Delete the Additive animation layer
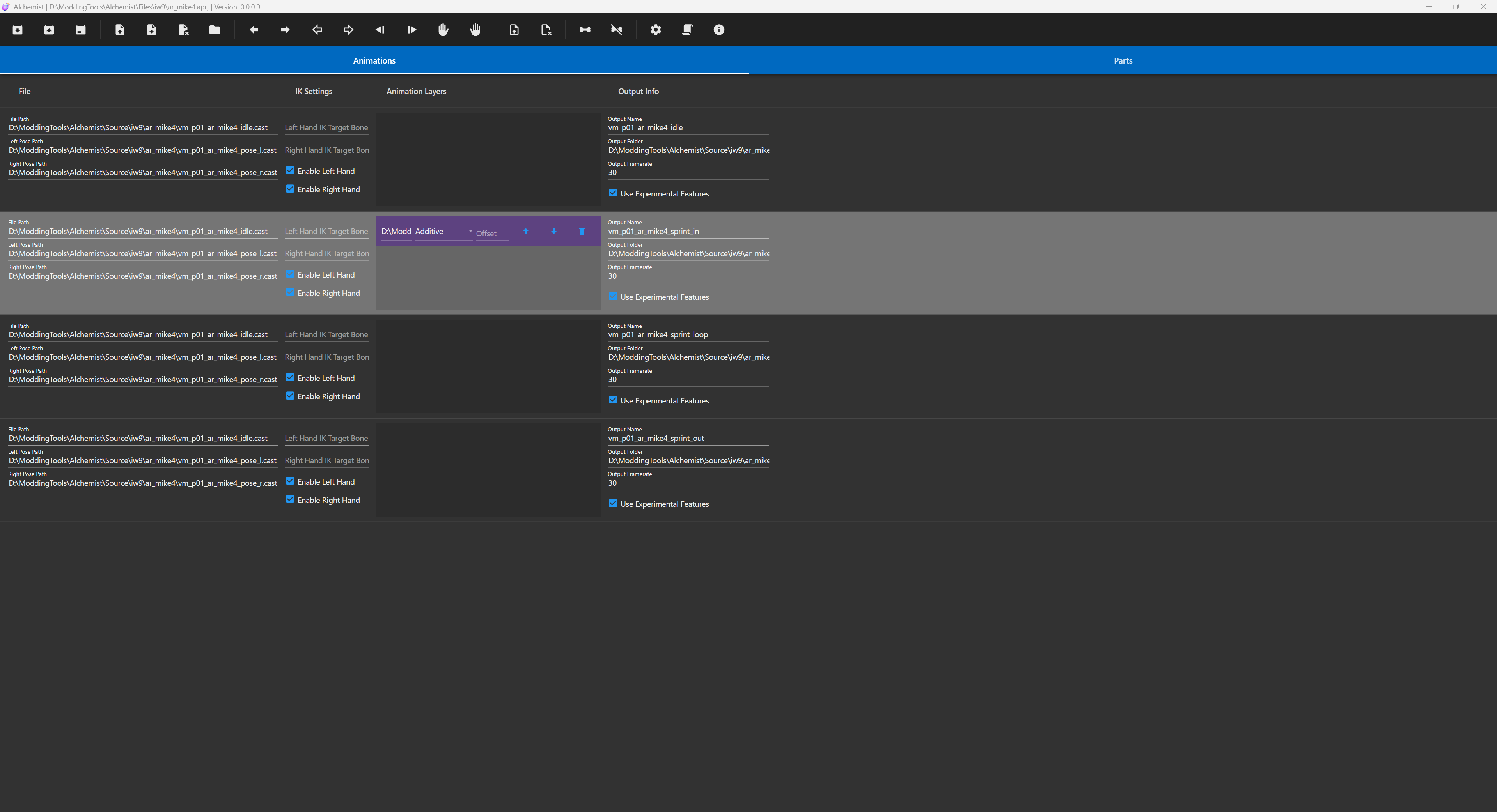Screen dimensions: 1497x812 582,231
